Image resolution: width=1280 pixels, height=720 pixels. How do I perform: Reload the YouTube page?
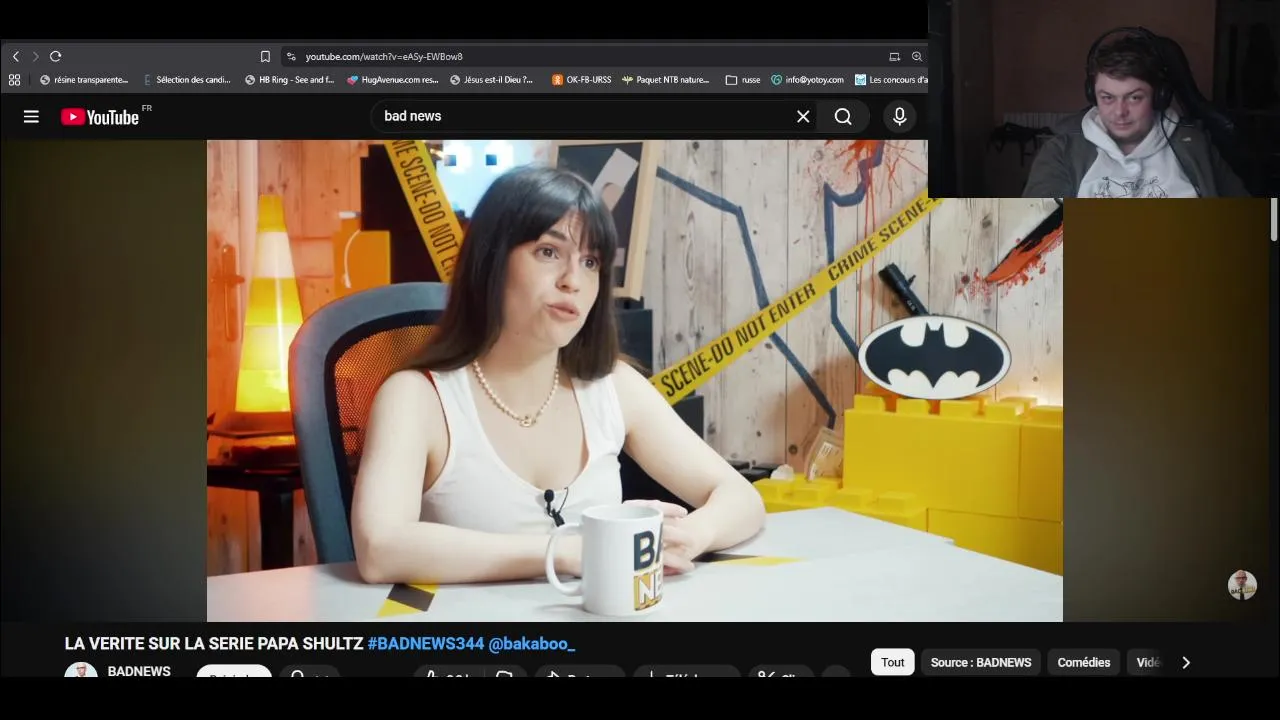[x=56, y=56]
